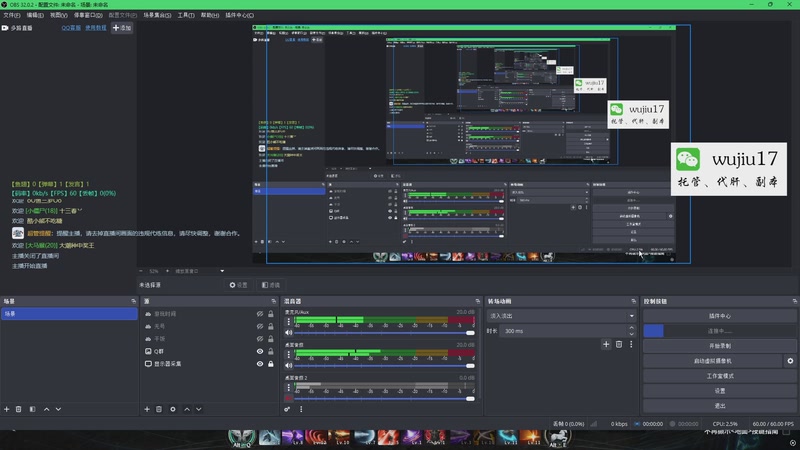The width and height of the screenshot is (800, 450).
Task: Show the hidden first source in 源 list
Action: (x=260, y=314)
